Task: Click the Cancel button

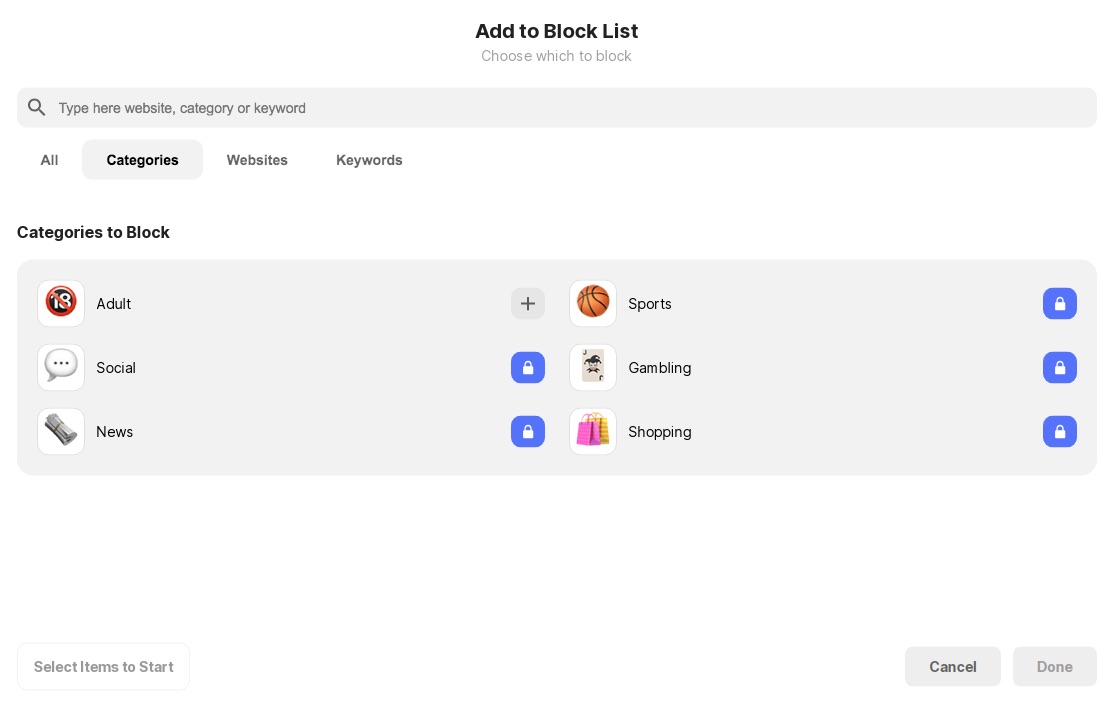Action: tap(953, 666)
